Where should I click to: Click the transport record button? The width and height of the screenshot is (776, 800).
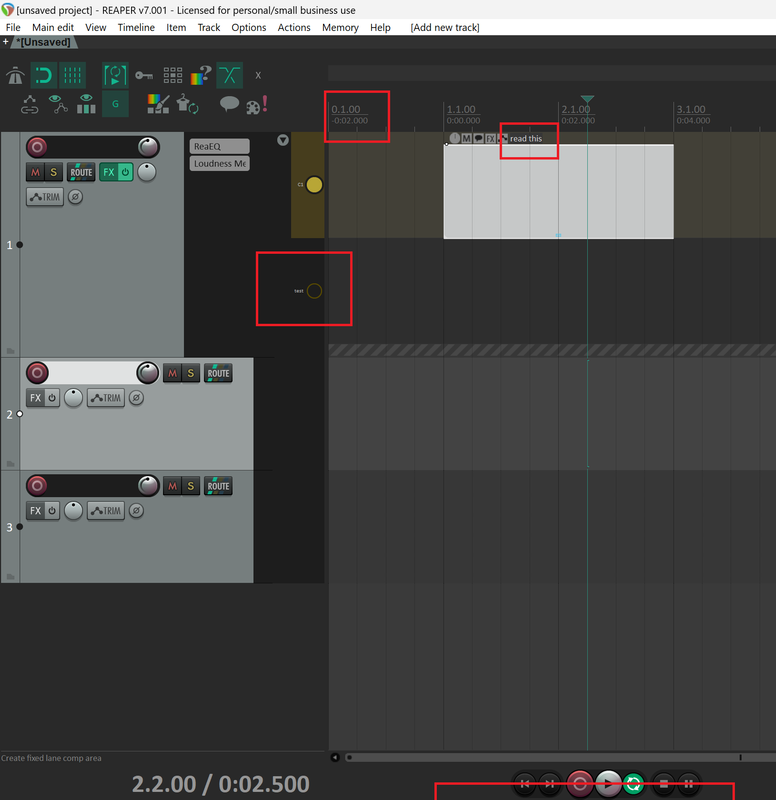click(580, 784)
